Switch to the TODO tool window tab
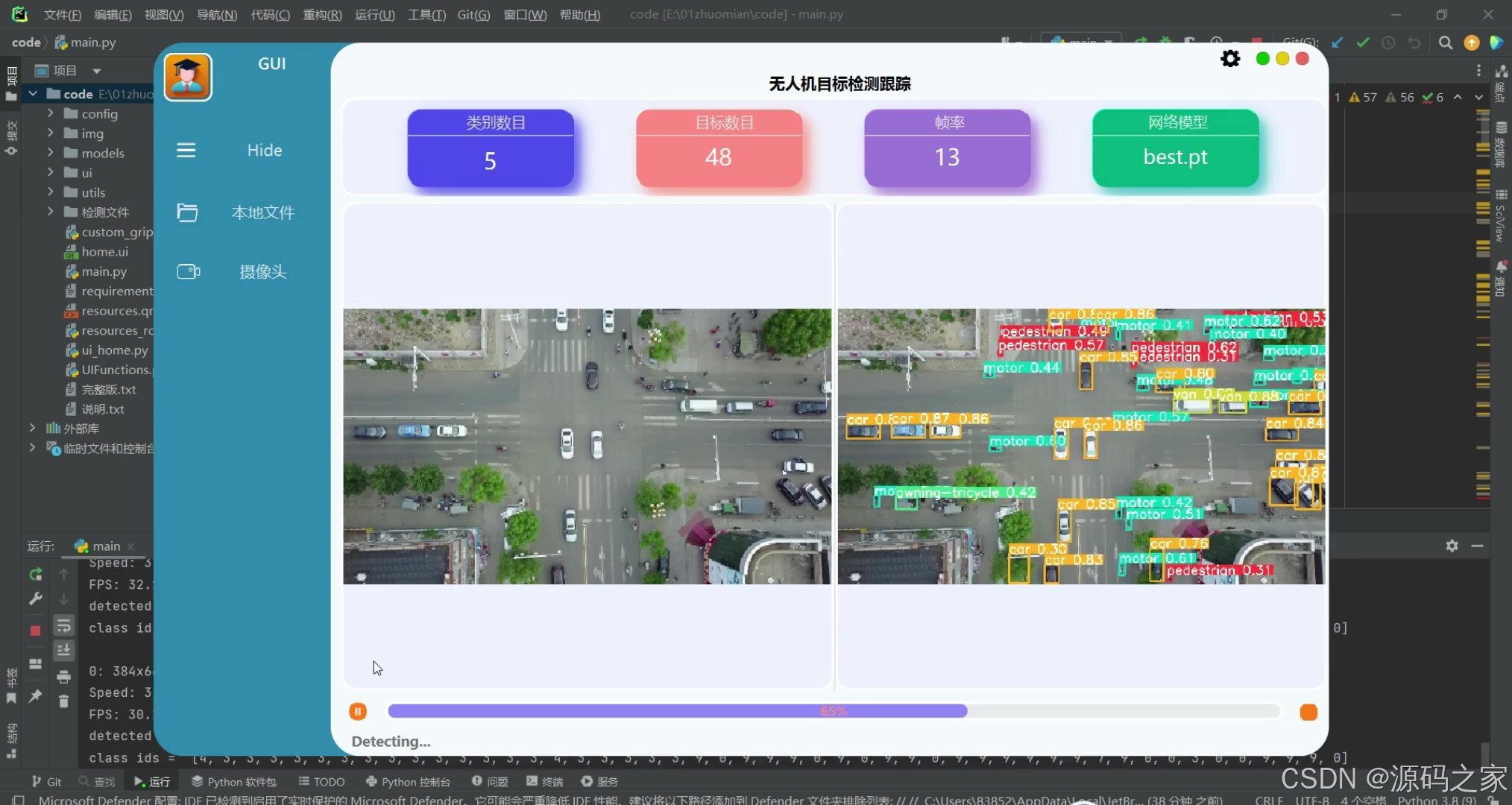Viewport: 1512px width, 805px height. pyautogui.click(x=321, y=781)
